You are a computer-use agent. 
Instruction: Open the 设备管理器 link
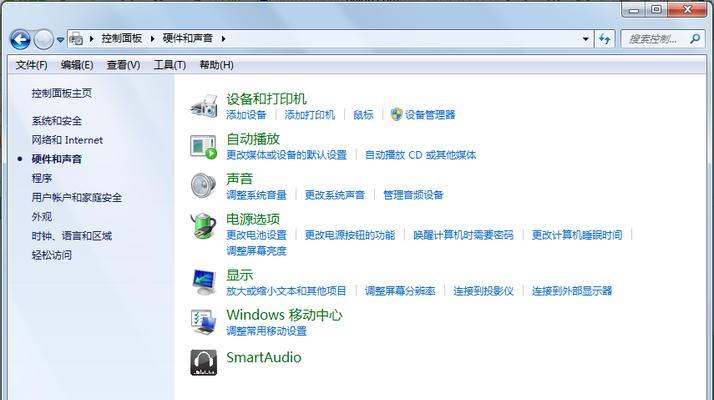pos(430,115)
